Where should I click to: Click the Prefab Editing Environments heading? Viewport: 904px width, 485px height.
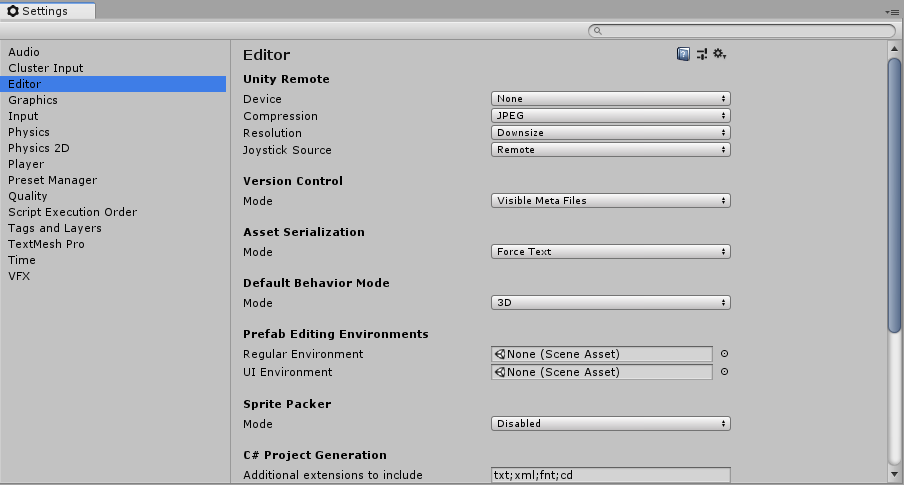pyautogui.click(x=336, y=334)
